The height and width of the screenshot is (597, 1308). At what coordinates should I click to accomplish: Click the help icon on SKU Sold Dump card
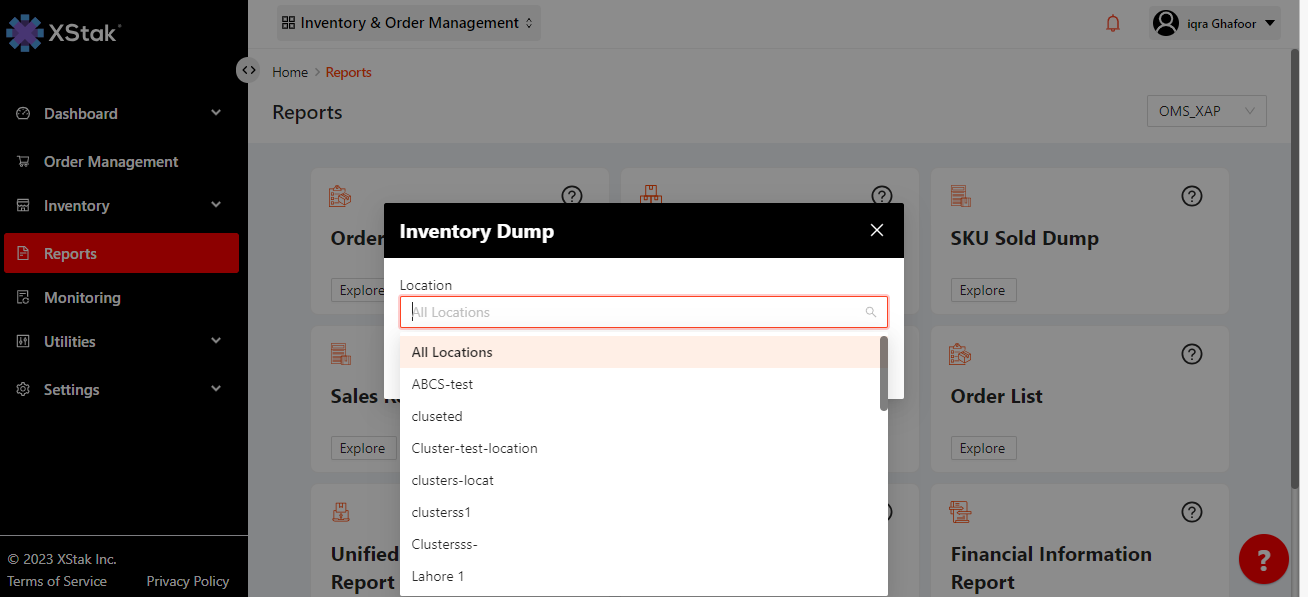click(x=1191, y=196)
